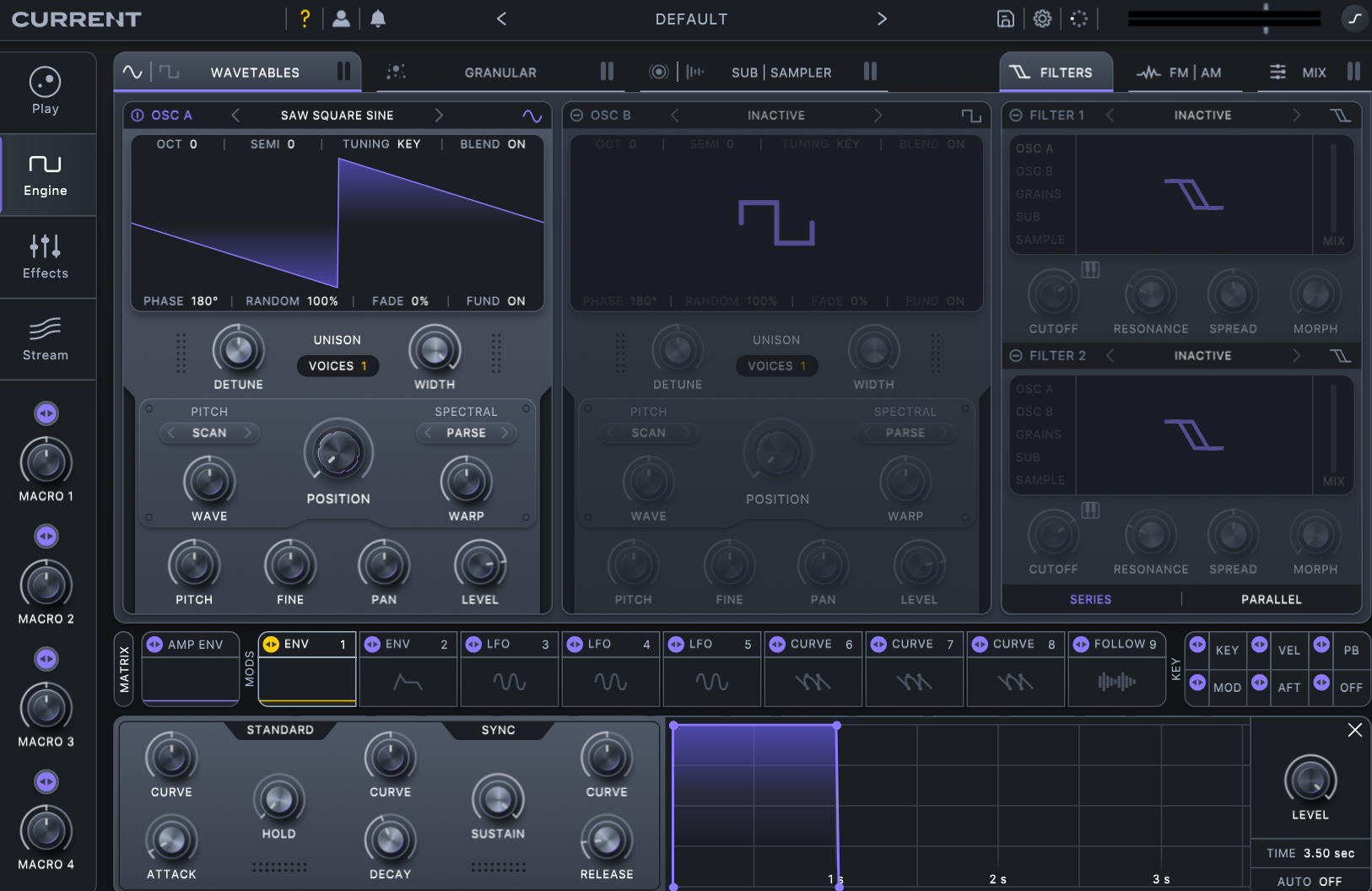Go to previous preset with left chevron
Image resolution: width=1372 pixels, height=891 pixels.
pyautogui.click(x=501, y=19)
